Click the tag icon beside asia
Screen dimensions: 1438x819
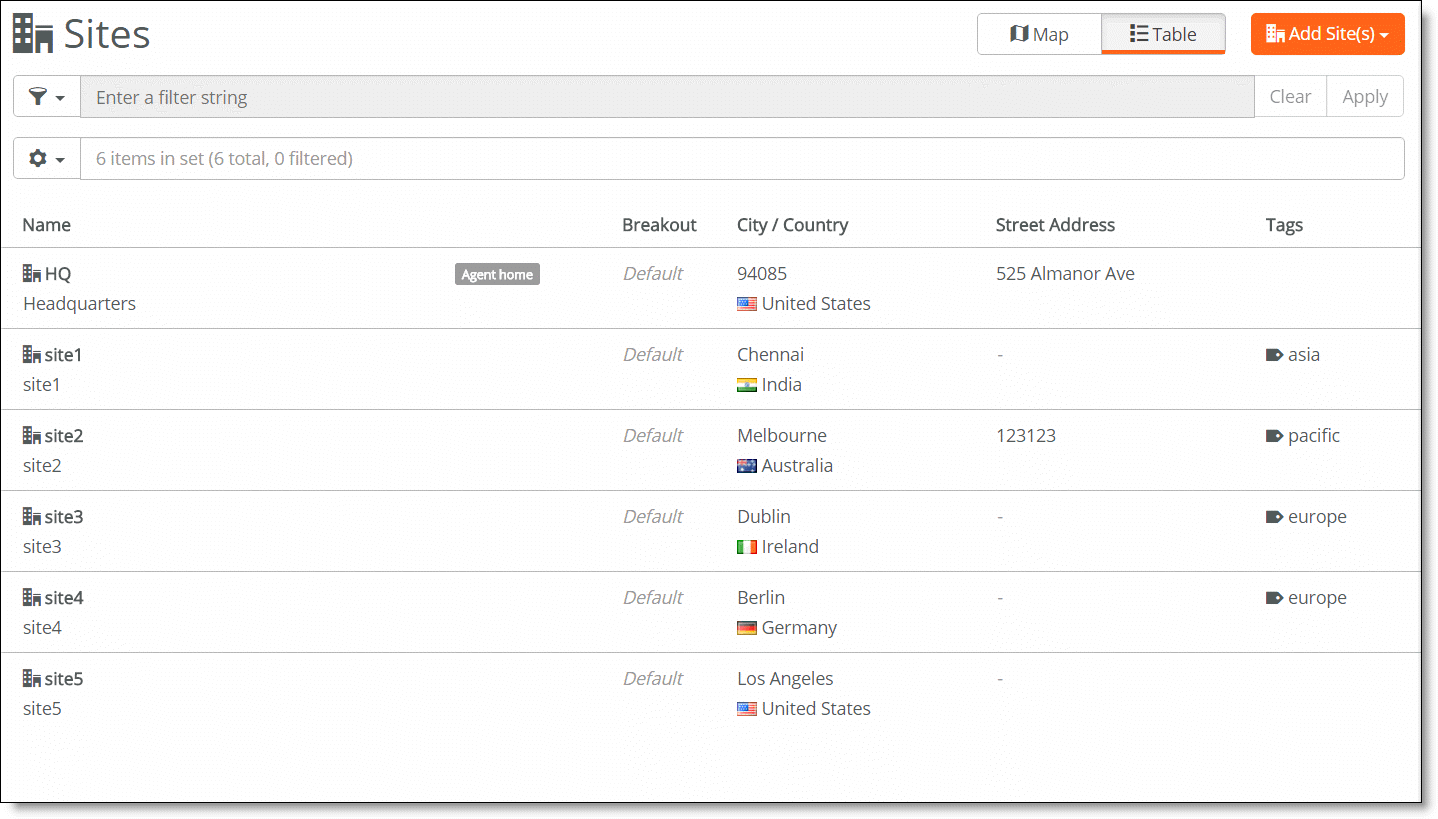[x=1274, y=354]
